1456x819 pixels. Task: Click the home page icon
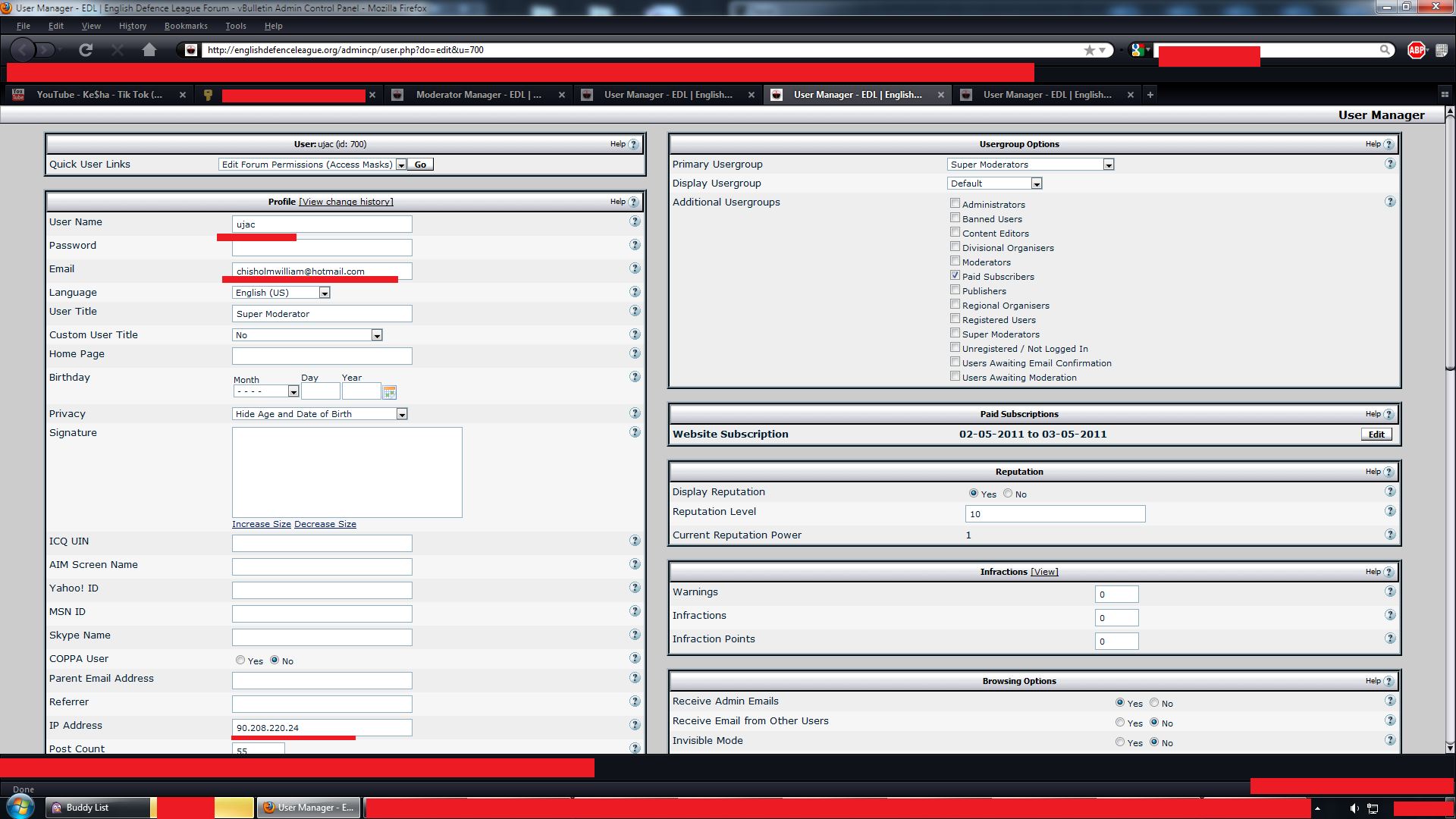click(149, 50)
